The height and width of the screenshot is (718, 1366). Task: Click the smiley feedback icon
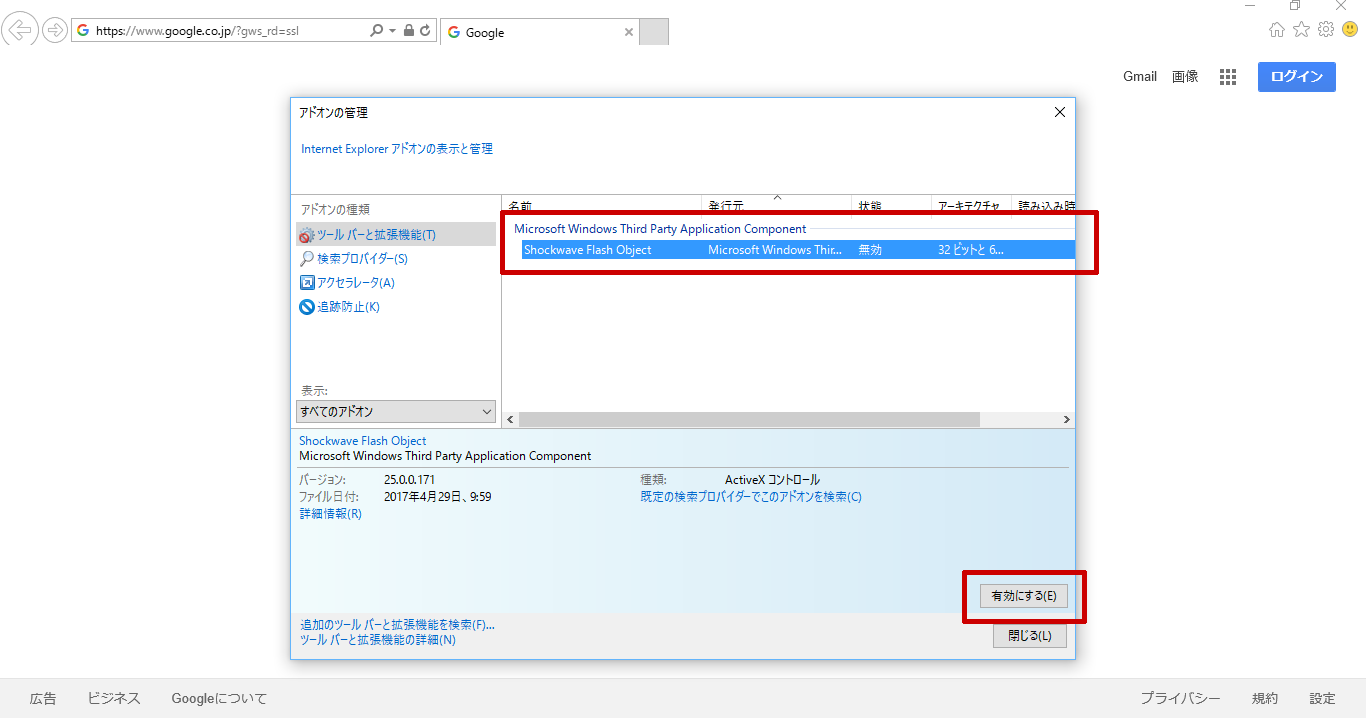click(1350, 30)
